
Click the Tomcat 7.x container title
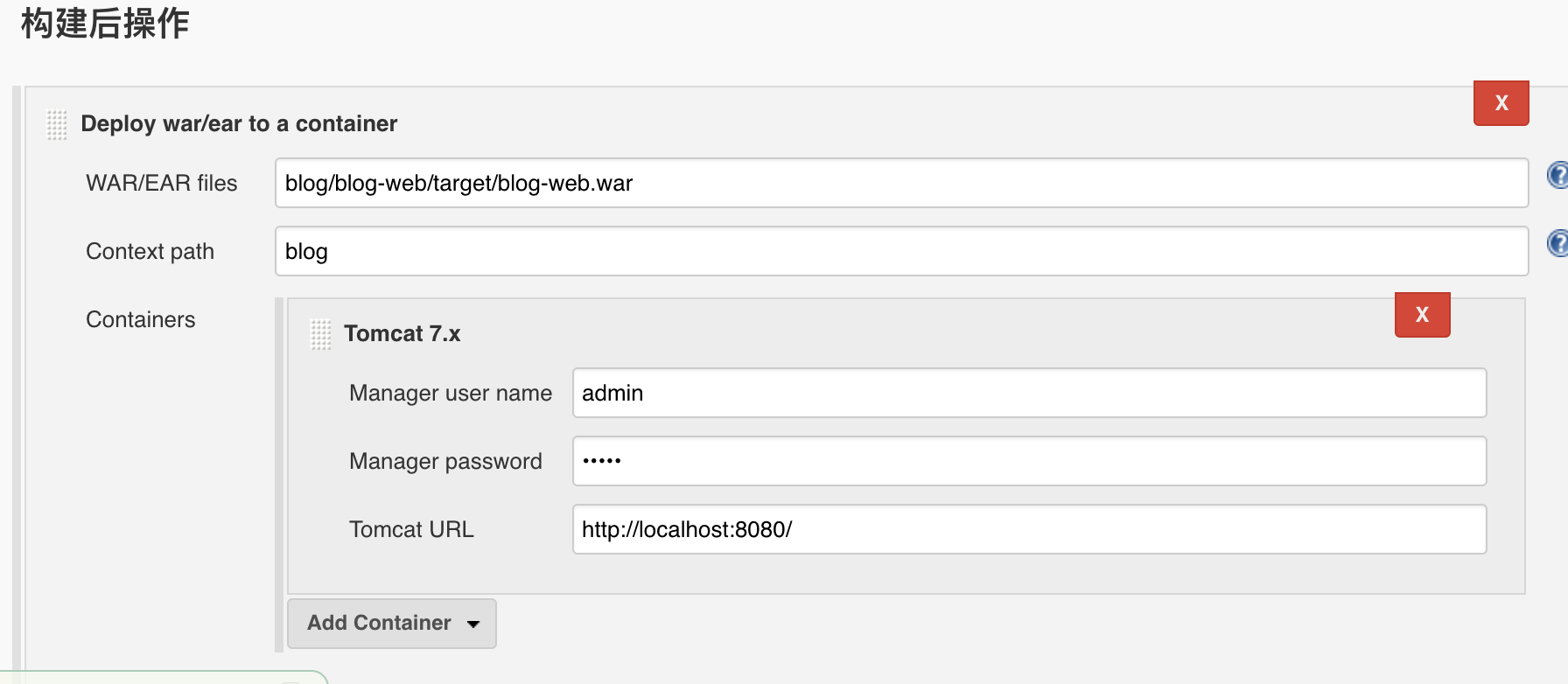pos(402,333)
